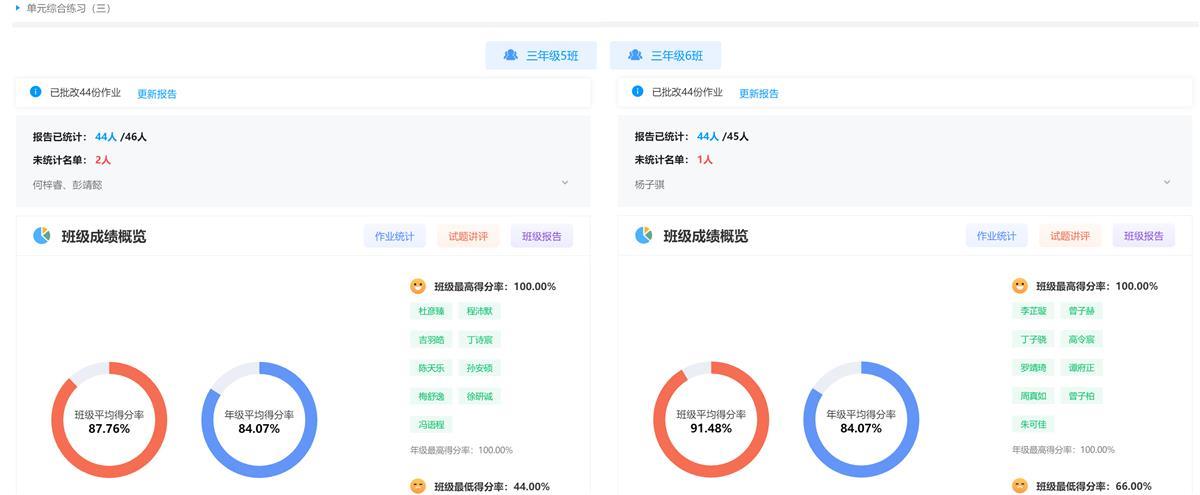This screenshot has height=495, width=1200.
Task: Expand the 何梓睿、彭靖懿 unreported list chevron
Action: [x=565, y=183]
